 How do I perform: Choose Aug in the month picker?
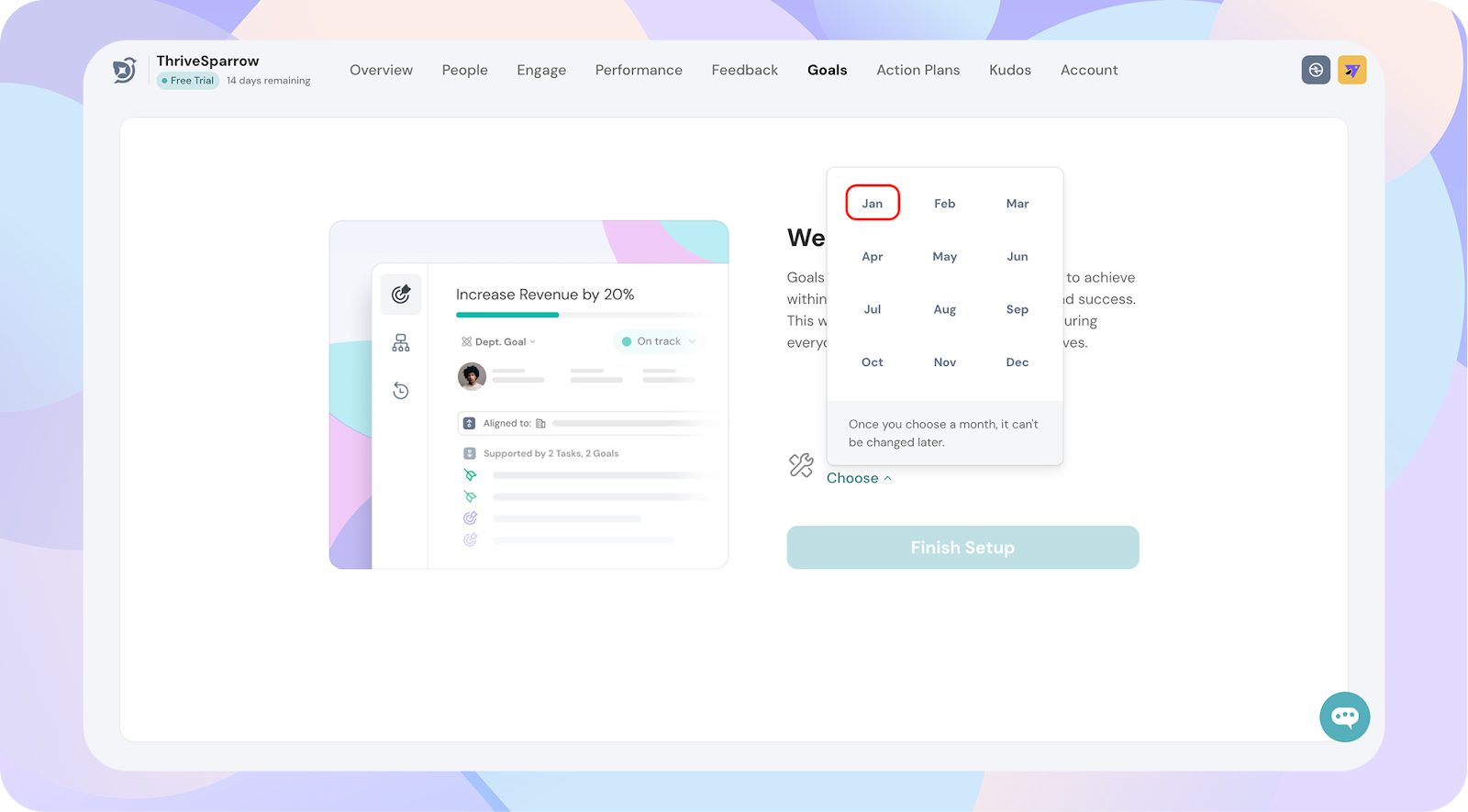tap(945, 309)
